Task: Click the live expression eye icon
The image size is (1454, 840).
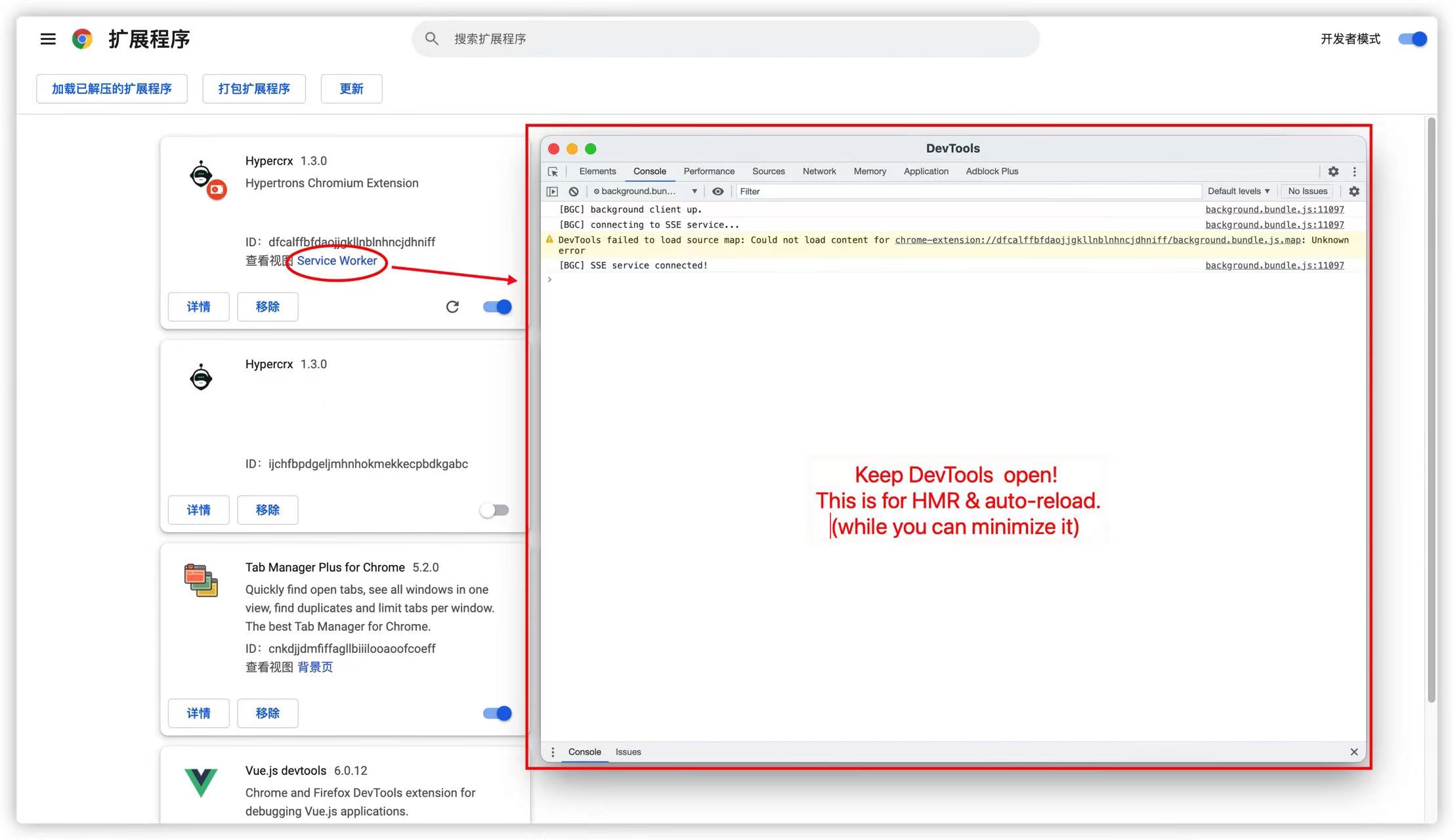Action: coord(718,192)
